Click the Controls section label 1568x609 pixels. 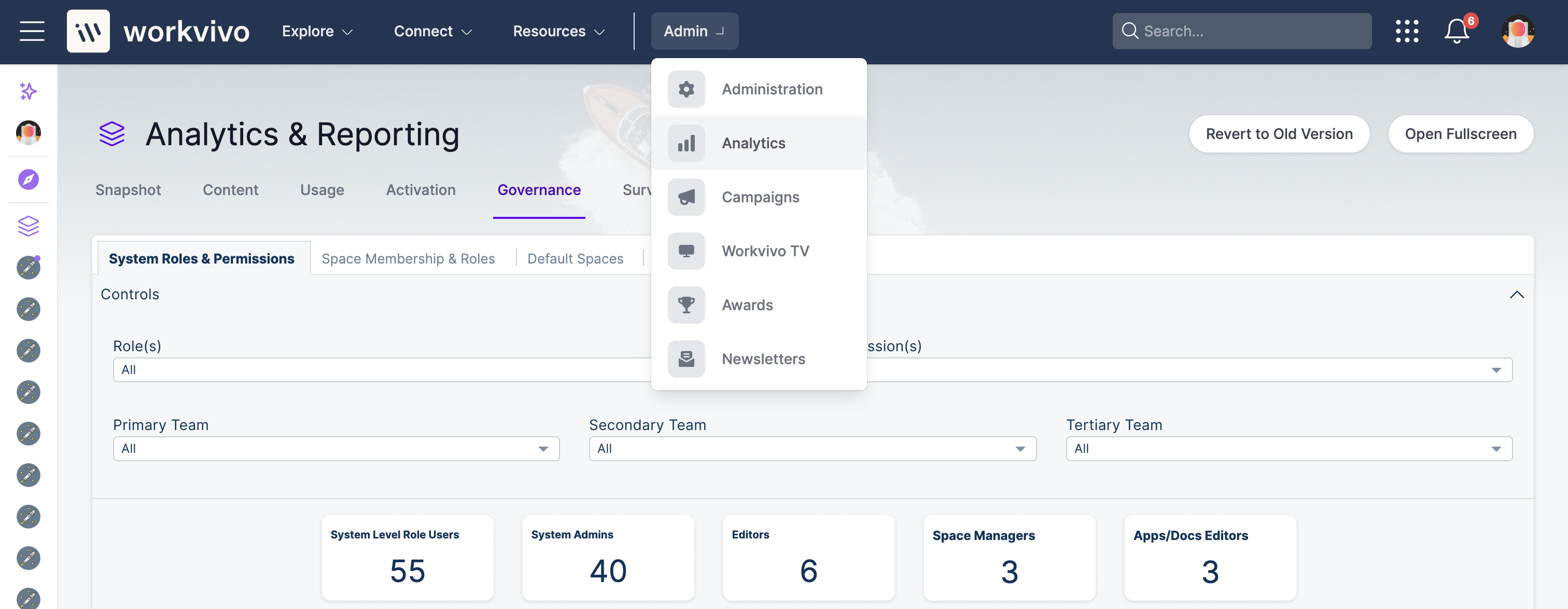[130, 294]
